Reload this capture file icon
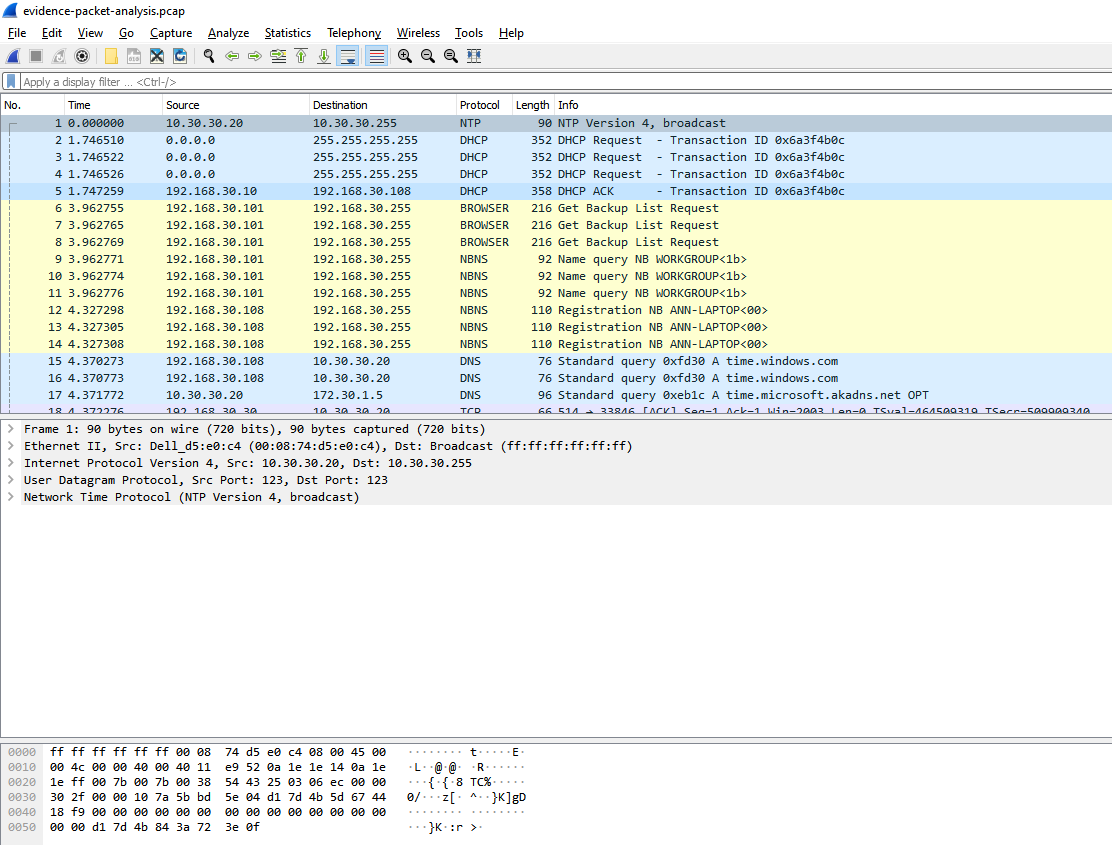The height and width of the screenshot is (845, 1112). (180, 56)
